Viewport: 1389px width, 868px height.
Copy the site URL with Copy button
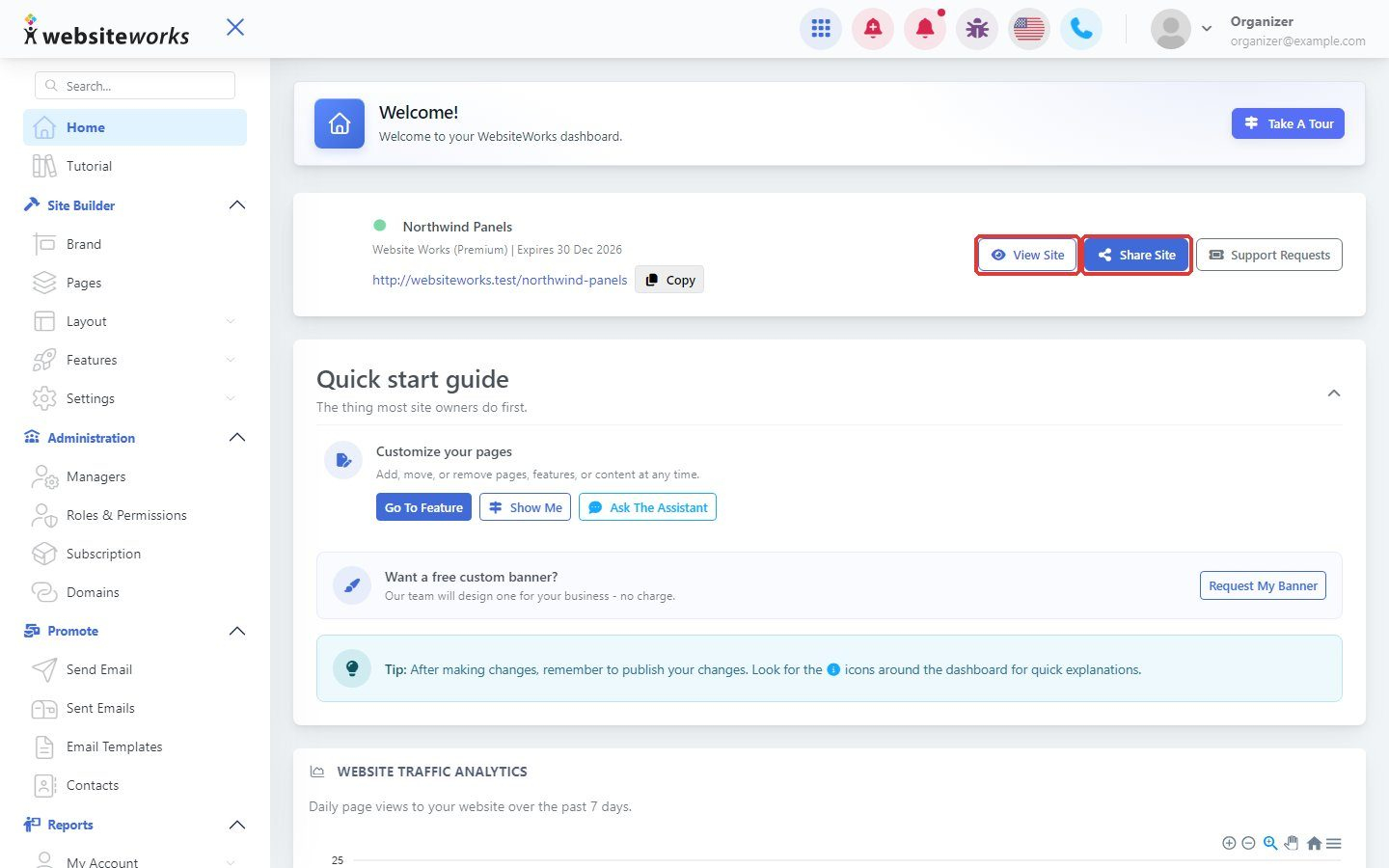point(669,280)
